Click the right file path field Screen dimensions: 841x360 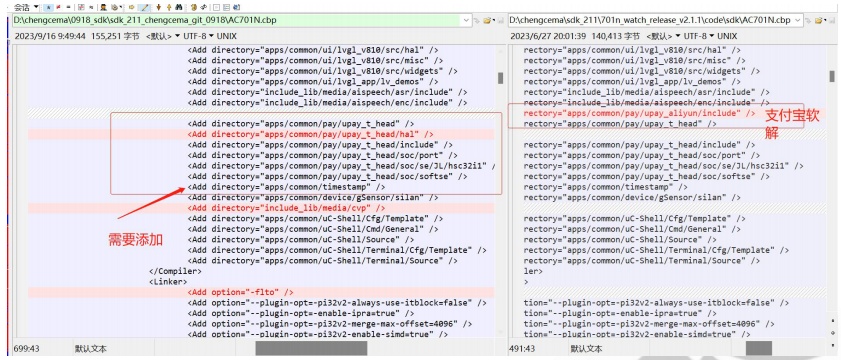[655, 20]
